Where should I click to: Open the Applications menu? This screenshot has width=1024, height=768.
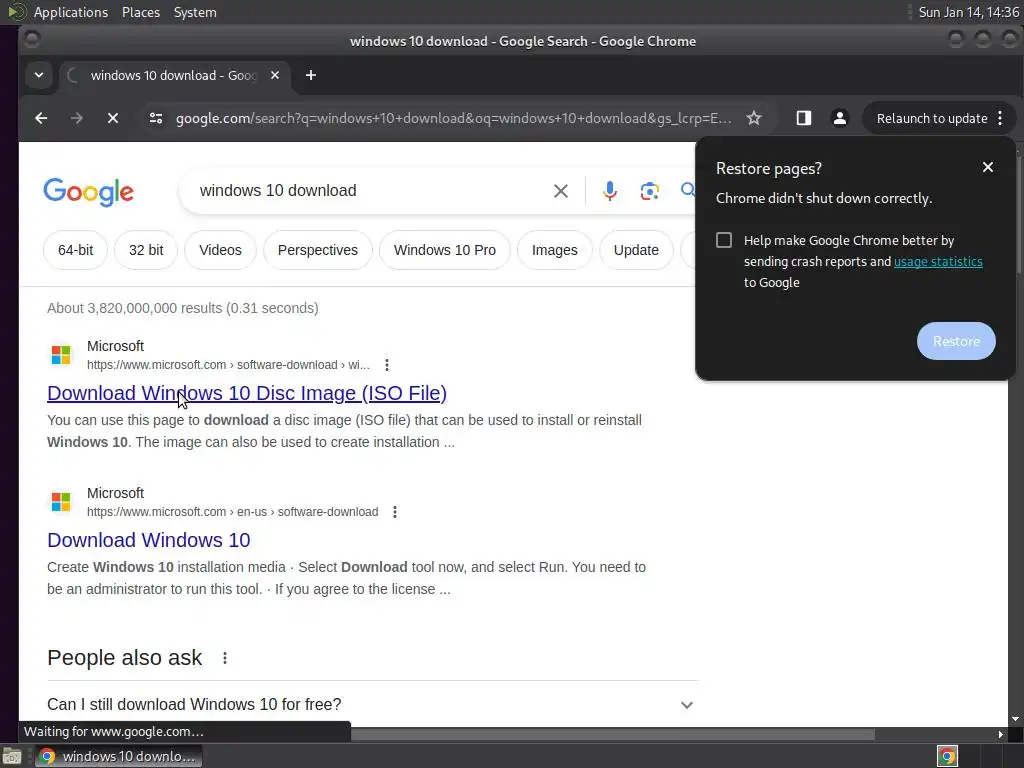point(71,12)
